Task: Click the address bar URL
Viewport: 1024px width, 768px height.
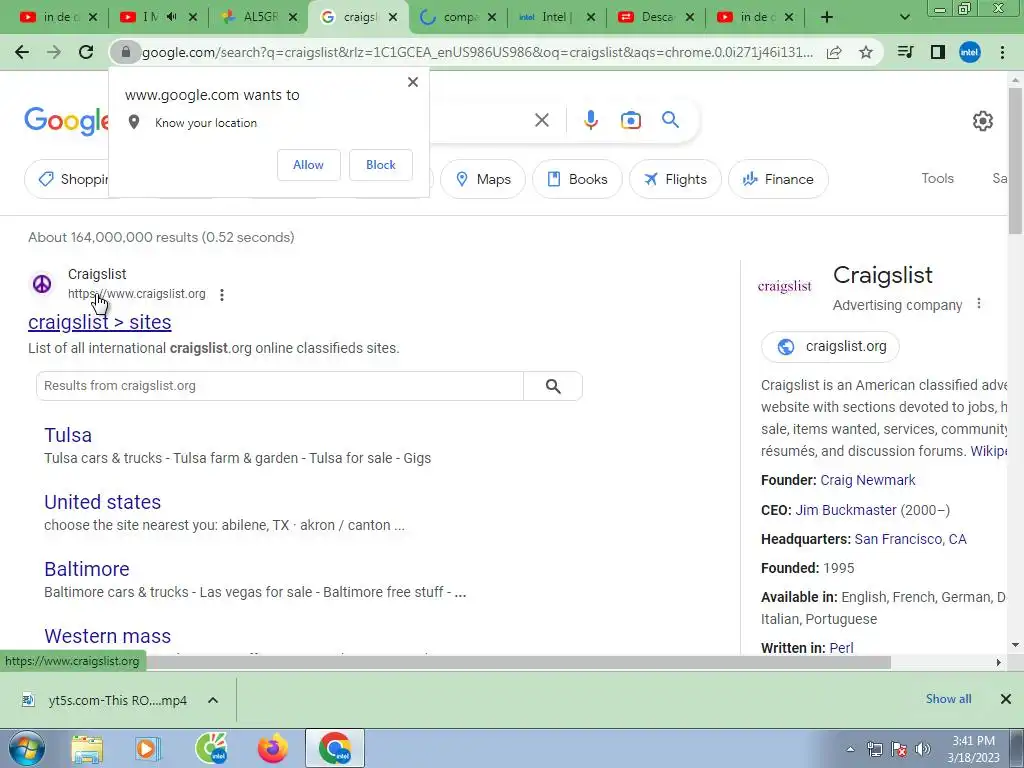Action: [477, 52]
